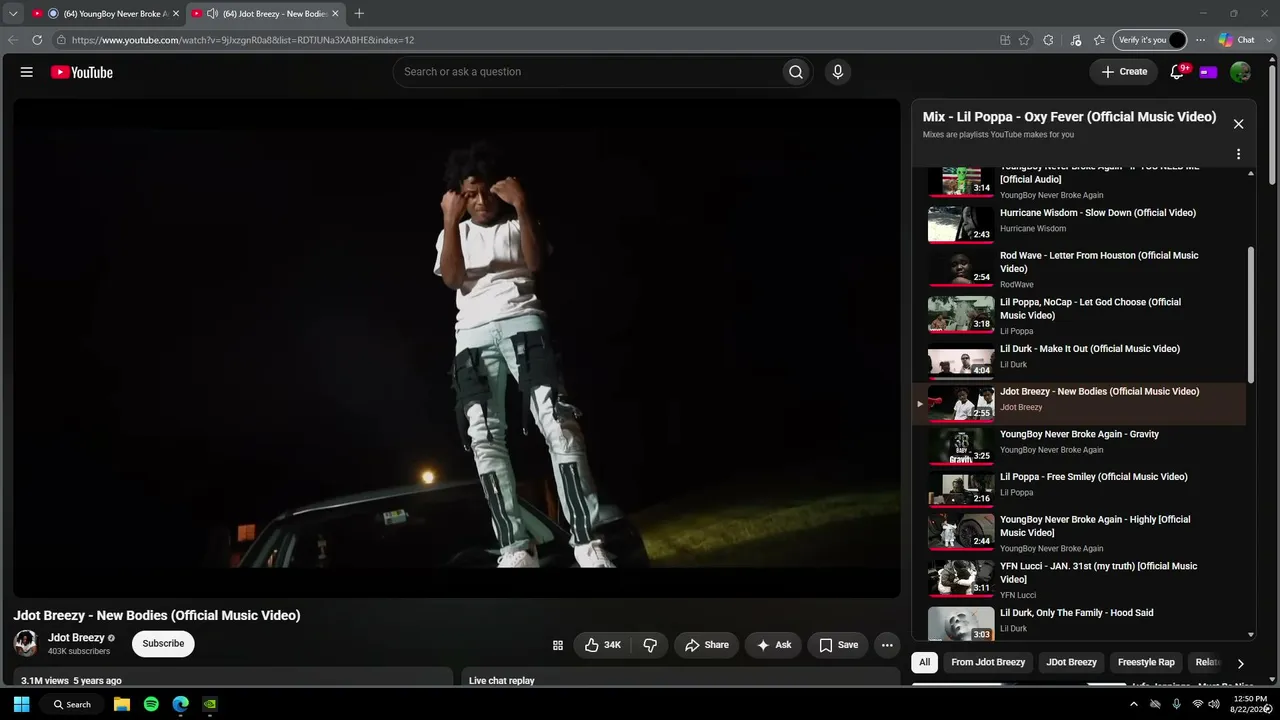This screenshot has height=720, width=1280.
Task: Click the grid icon beside the like button
Action: [558, 645]
